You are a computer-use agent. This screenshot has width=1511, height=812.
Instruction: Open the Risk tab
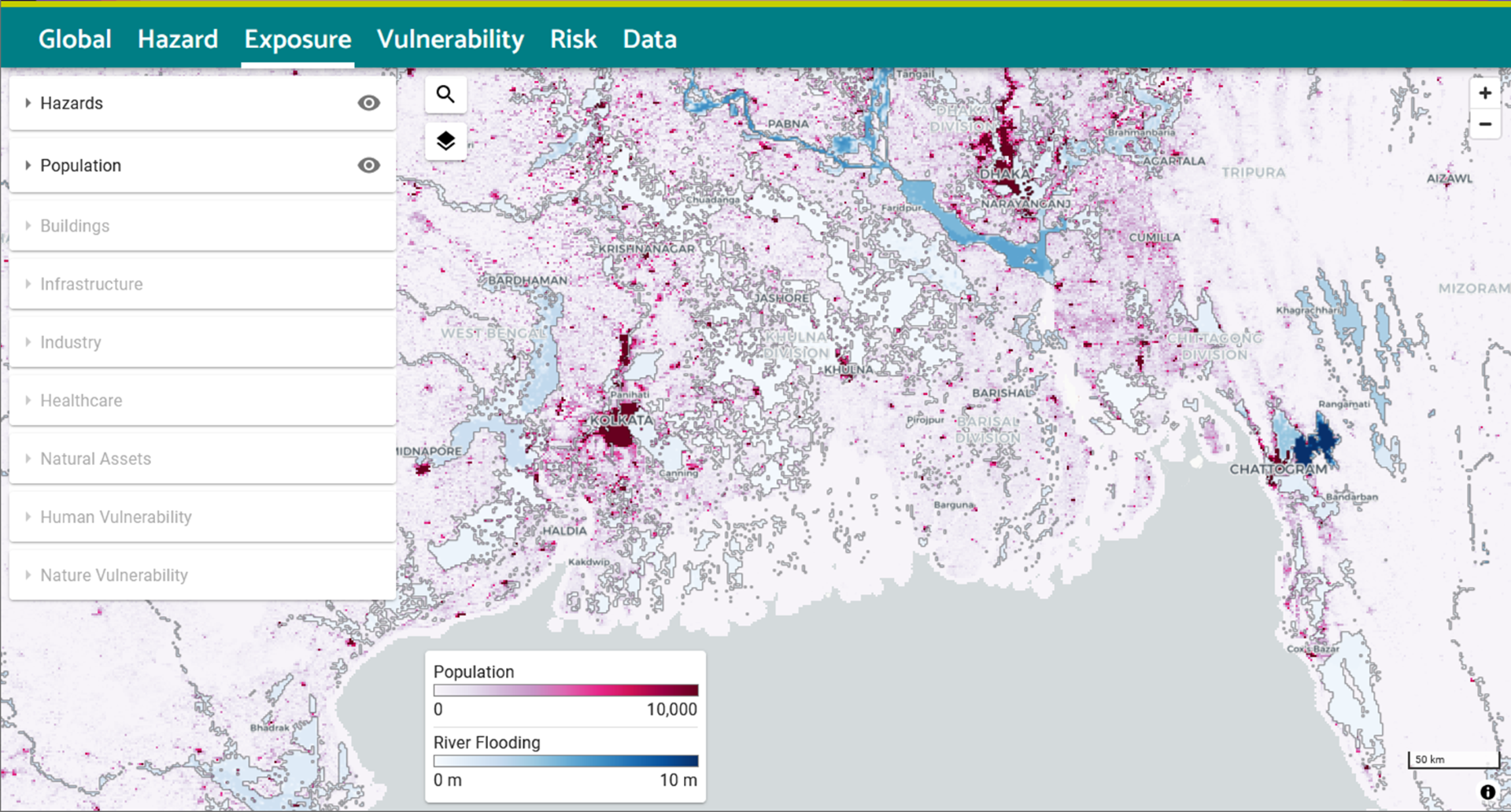(573, 39)
